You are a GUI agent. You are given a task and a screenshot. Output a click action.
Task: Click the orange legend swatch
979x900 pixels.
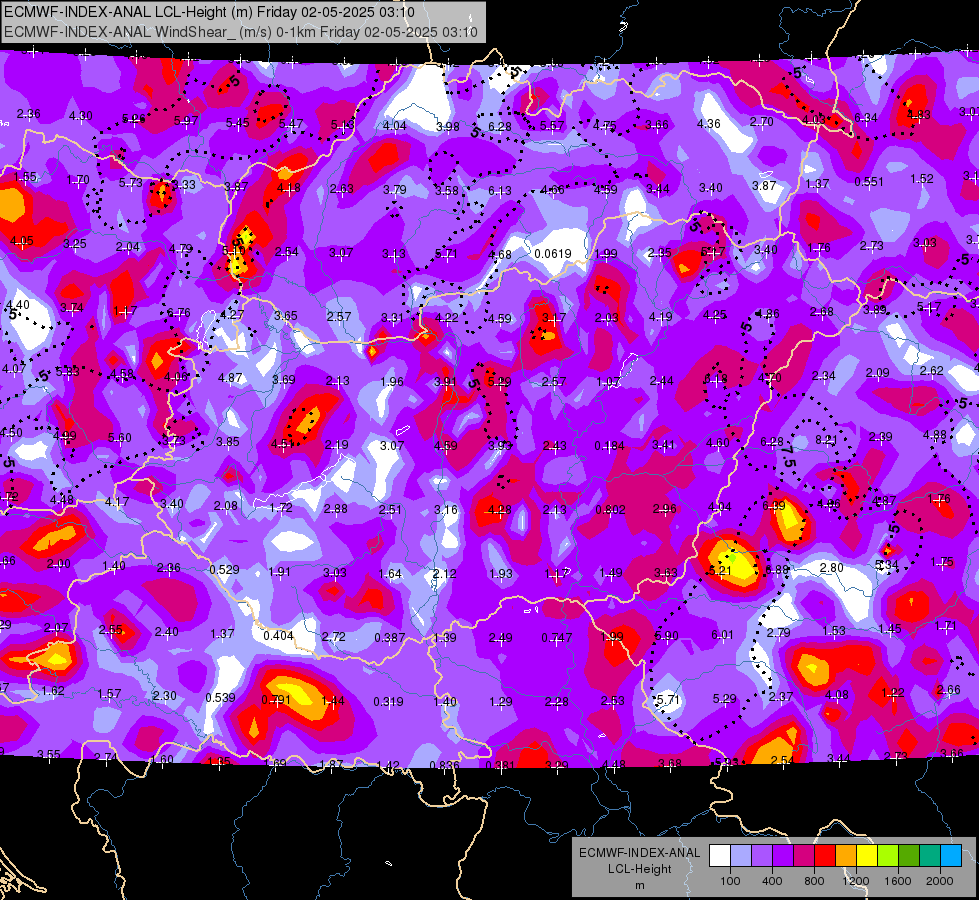click(846, 856)
